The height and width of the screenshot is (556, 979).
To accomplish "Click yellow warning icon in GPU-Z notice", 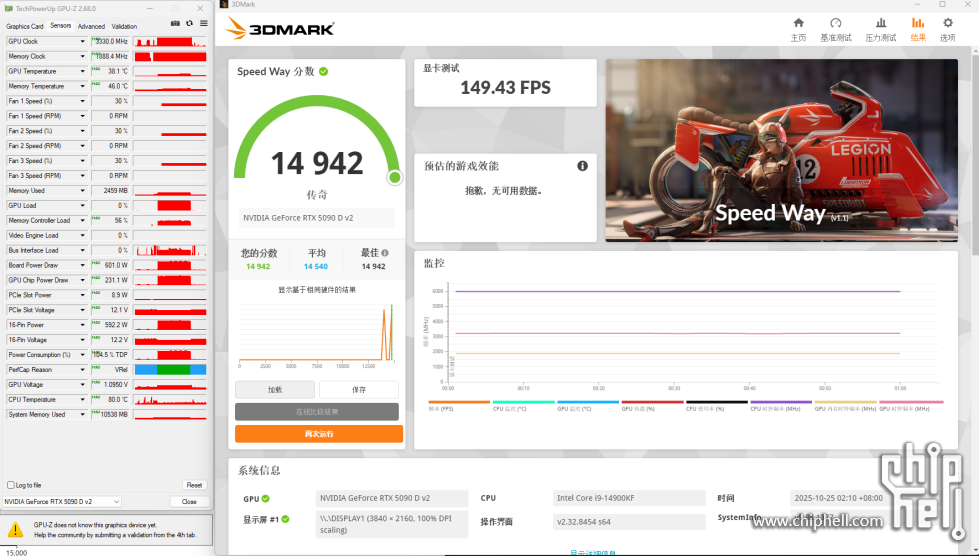I will [x=15, y=530].
